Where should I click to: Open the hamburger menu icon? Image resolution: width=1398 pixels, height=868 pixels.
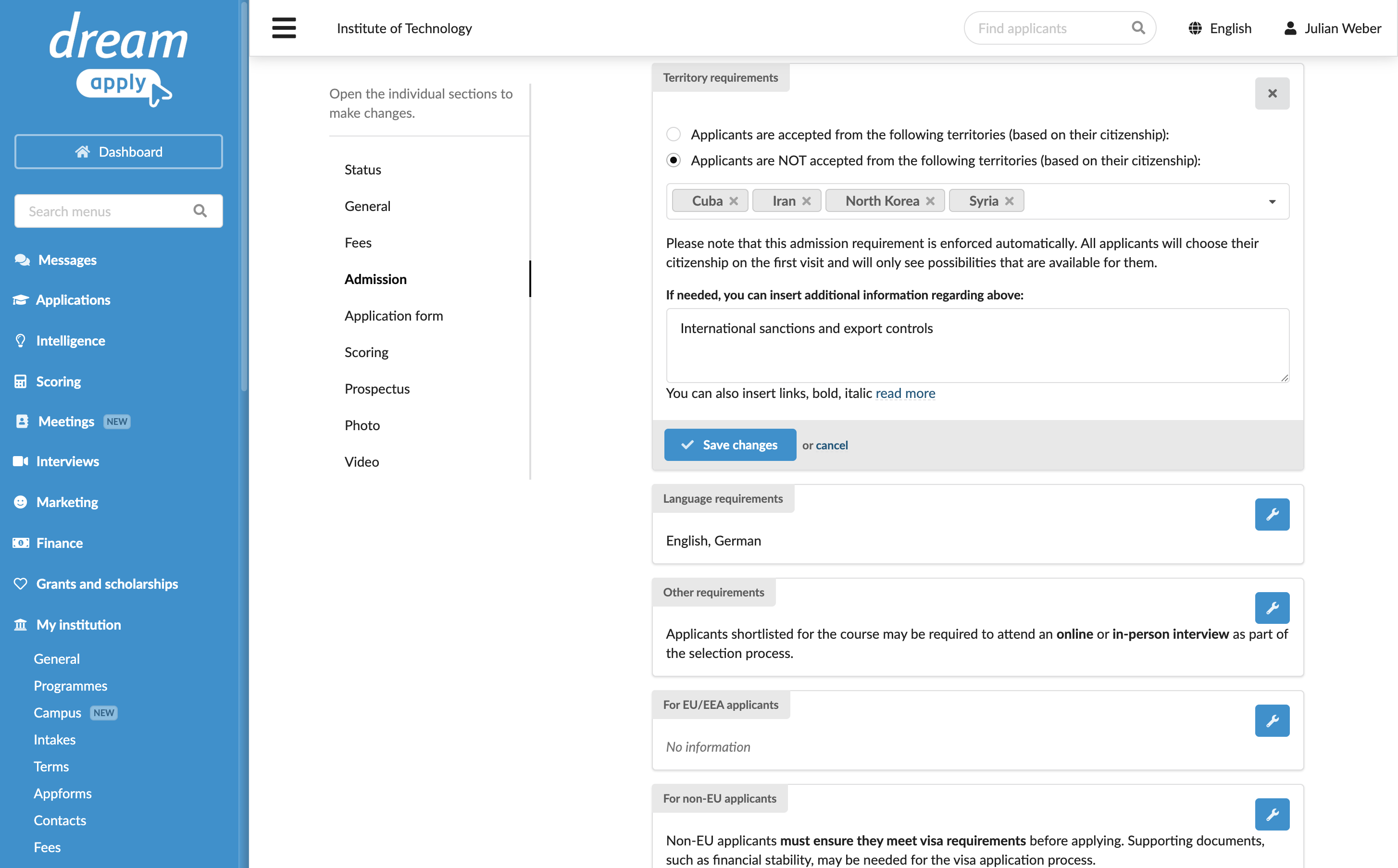pyautogui.click(x=284, y=27)
